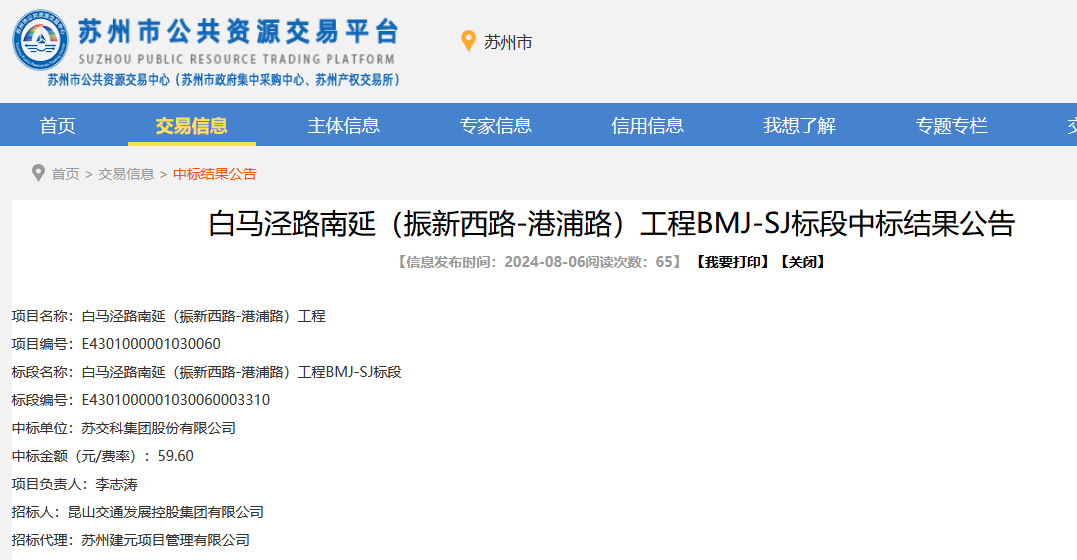This screenshot has height=560, width=1077.
Task: Click 首页 in the breadcrumb trail
Action: coord(65,174)
